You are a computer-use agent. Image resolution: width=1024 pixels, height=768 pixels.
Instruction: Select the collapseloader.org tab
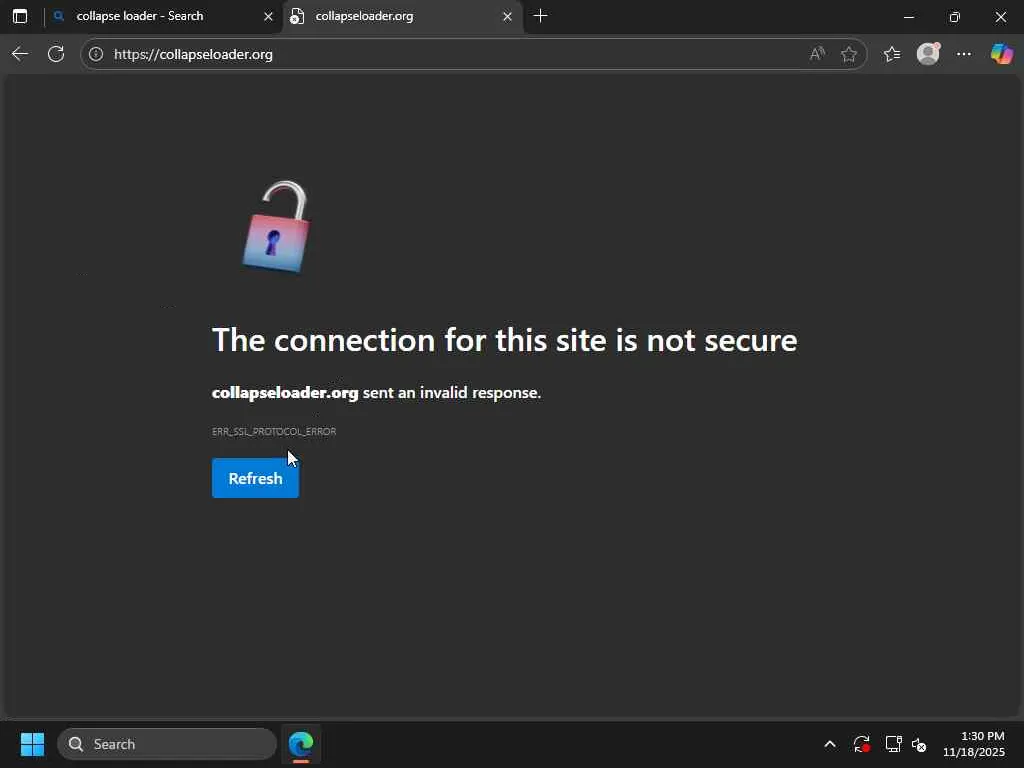pyautogui.click(x=390, y=16)
